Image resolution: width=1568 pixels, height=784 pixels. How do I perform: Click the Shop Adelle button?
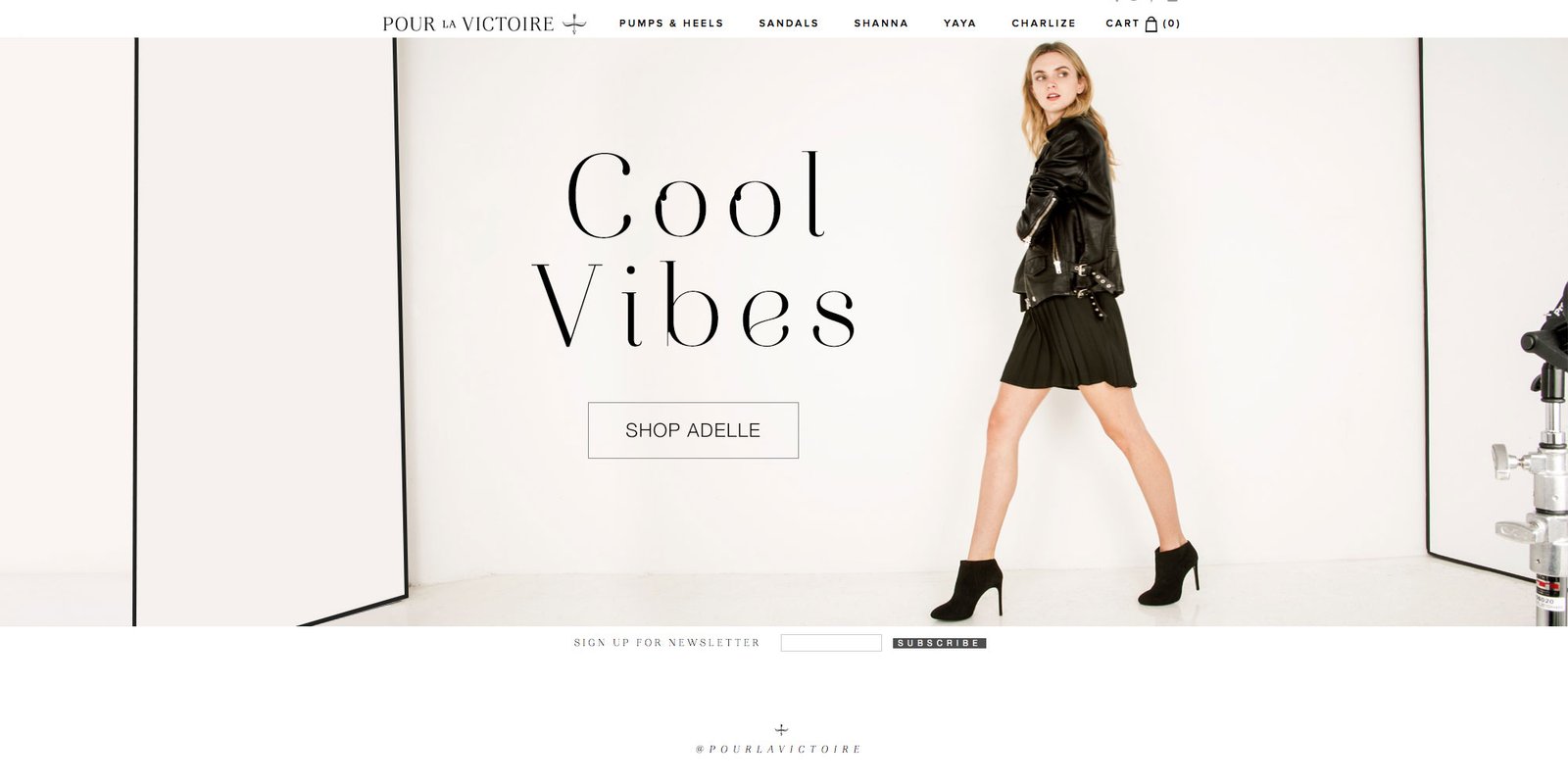pyautogui.click(x=693, y=430)
